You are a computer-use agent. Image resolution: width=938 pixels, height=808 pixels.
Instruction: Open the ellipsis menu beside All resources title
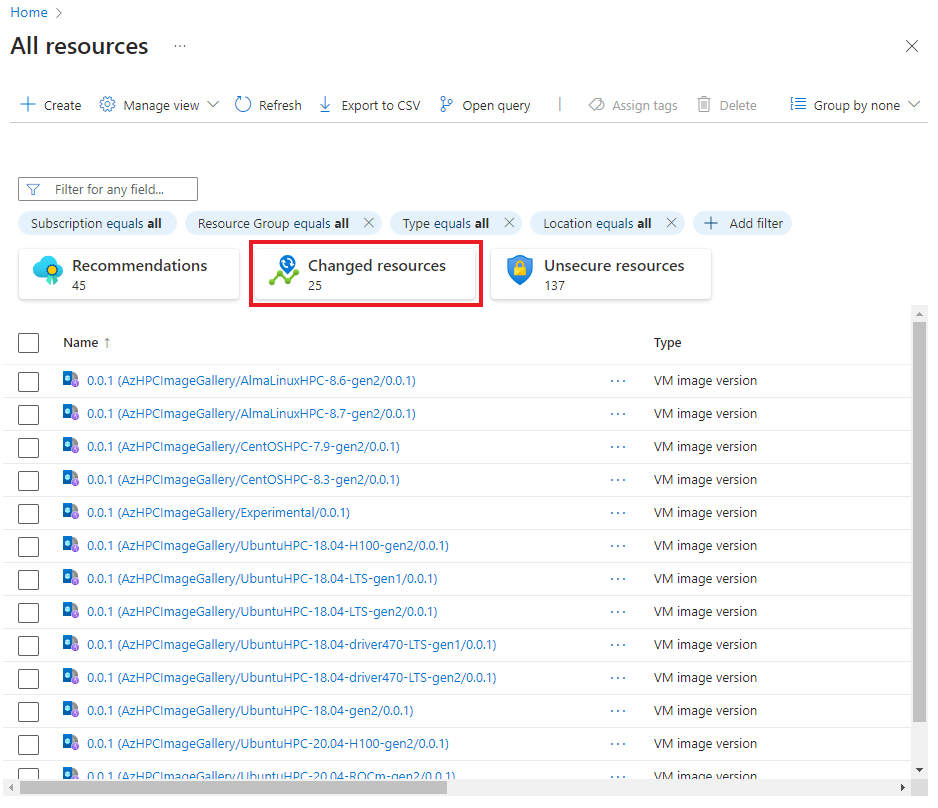pyautogui.click(x=179, y=46)
